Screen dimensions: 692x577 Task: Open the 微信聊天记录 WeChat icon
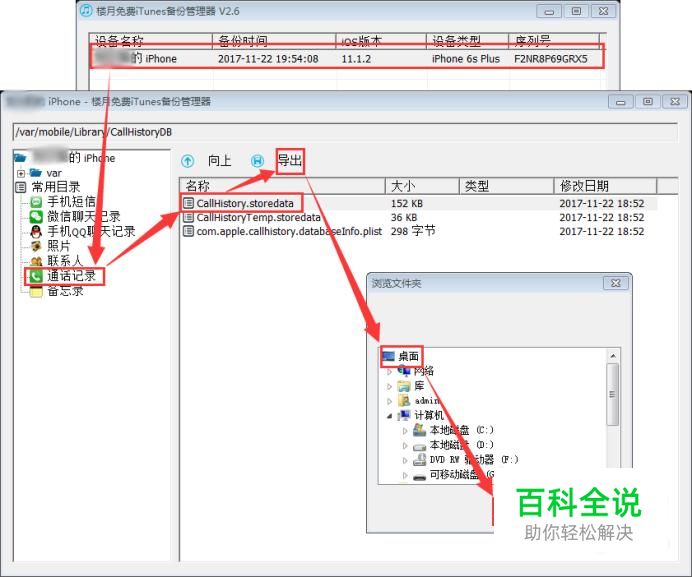click(x=36, y=217)
